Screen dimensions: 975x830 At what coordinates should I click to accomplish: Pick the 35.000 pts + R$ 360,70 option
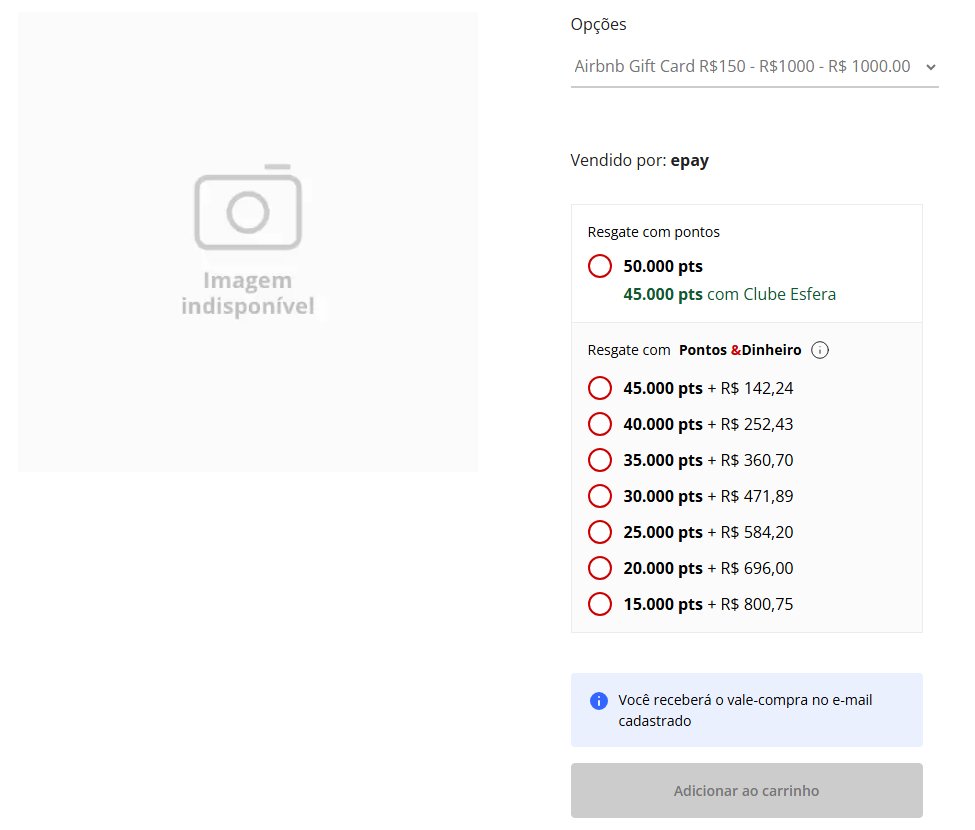pos(600,460)
